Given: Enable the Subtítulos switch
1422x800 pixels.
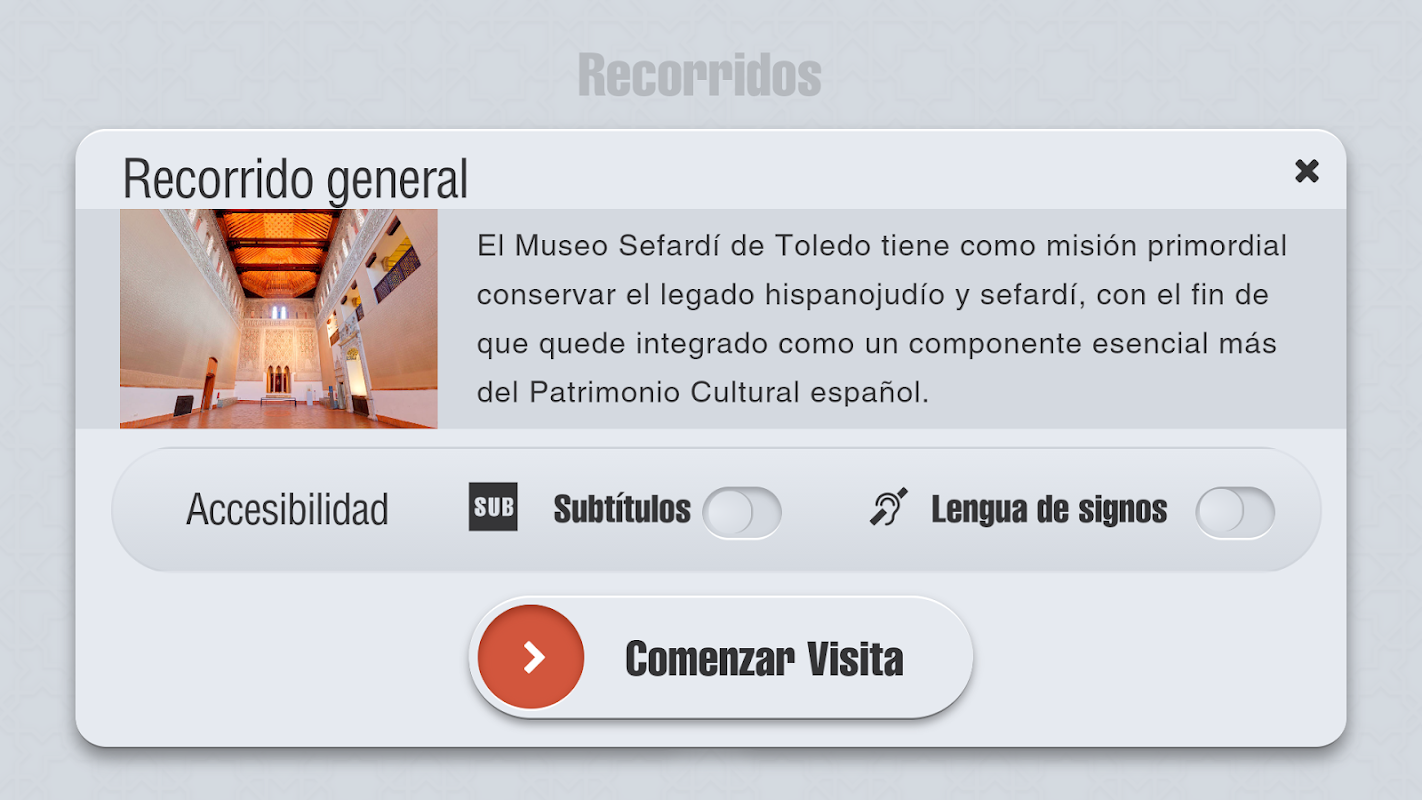Looking at the screenshot, I should (741, 512).
